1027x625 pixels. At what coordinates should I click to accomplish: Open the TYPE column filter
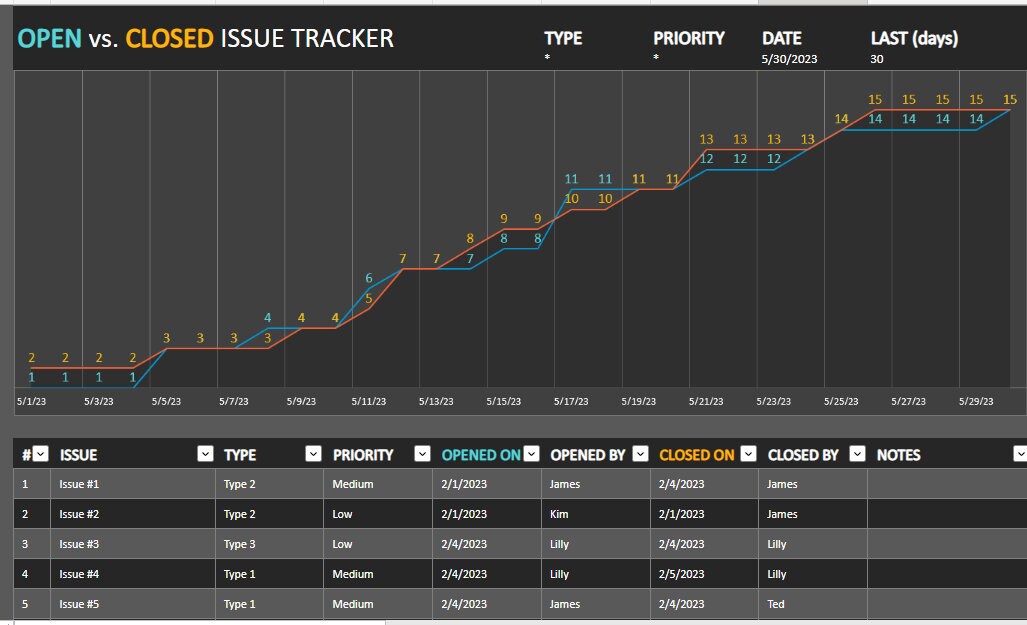(313, 454)
